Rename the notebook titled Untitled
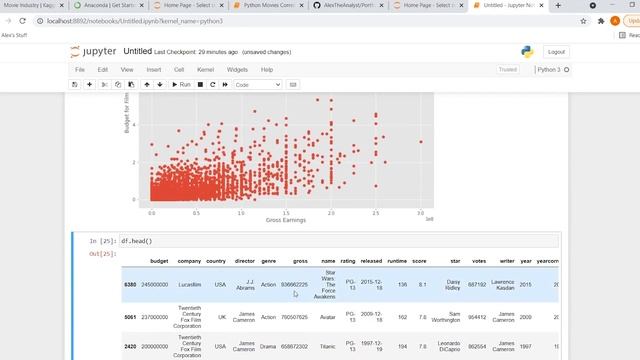The width and height of the screenshot is (640, 360). 138,51
